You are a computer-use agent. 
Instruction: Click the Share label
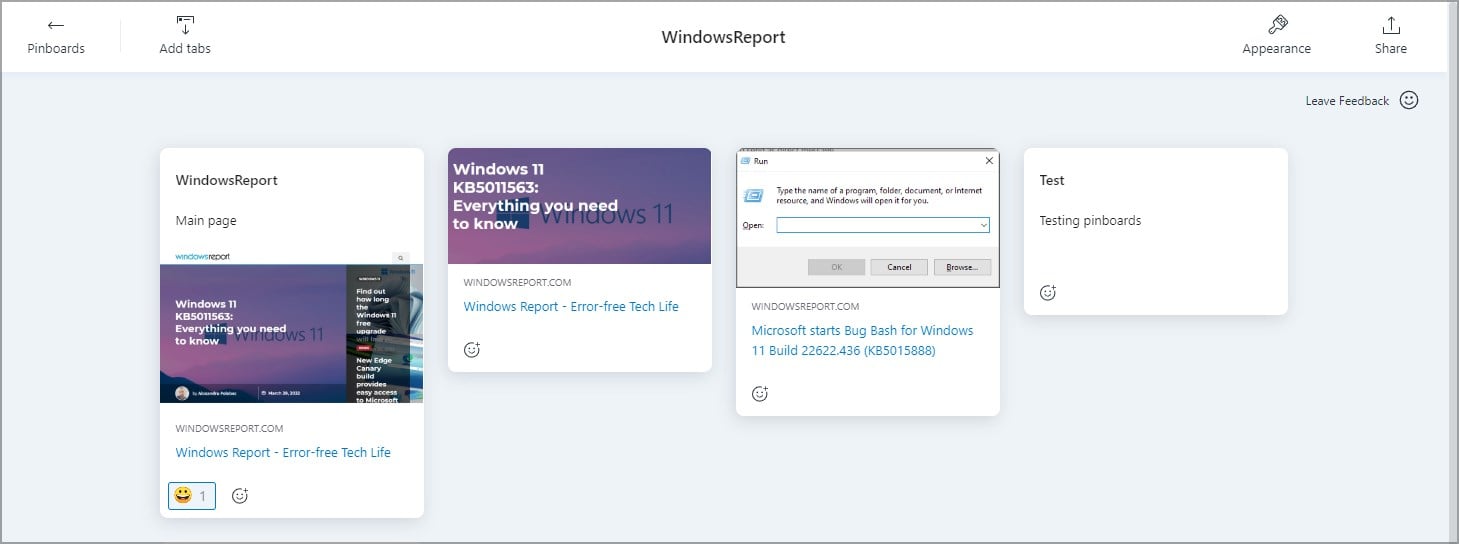tap(1391, 49)
